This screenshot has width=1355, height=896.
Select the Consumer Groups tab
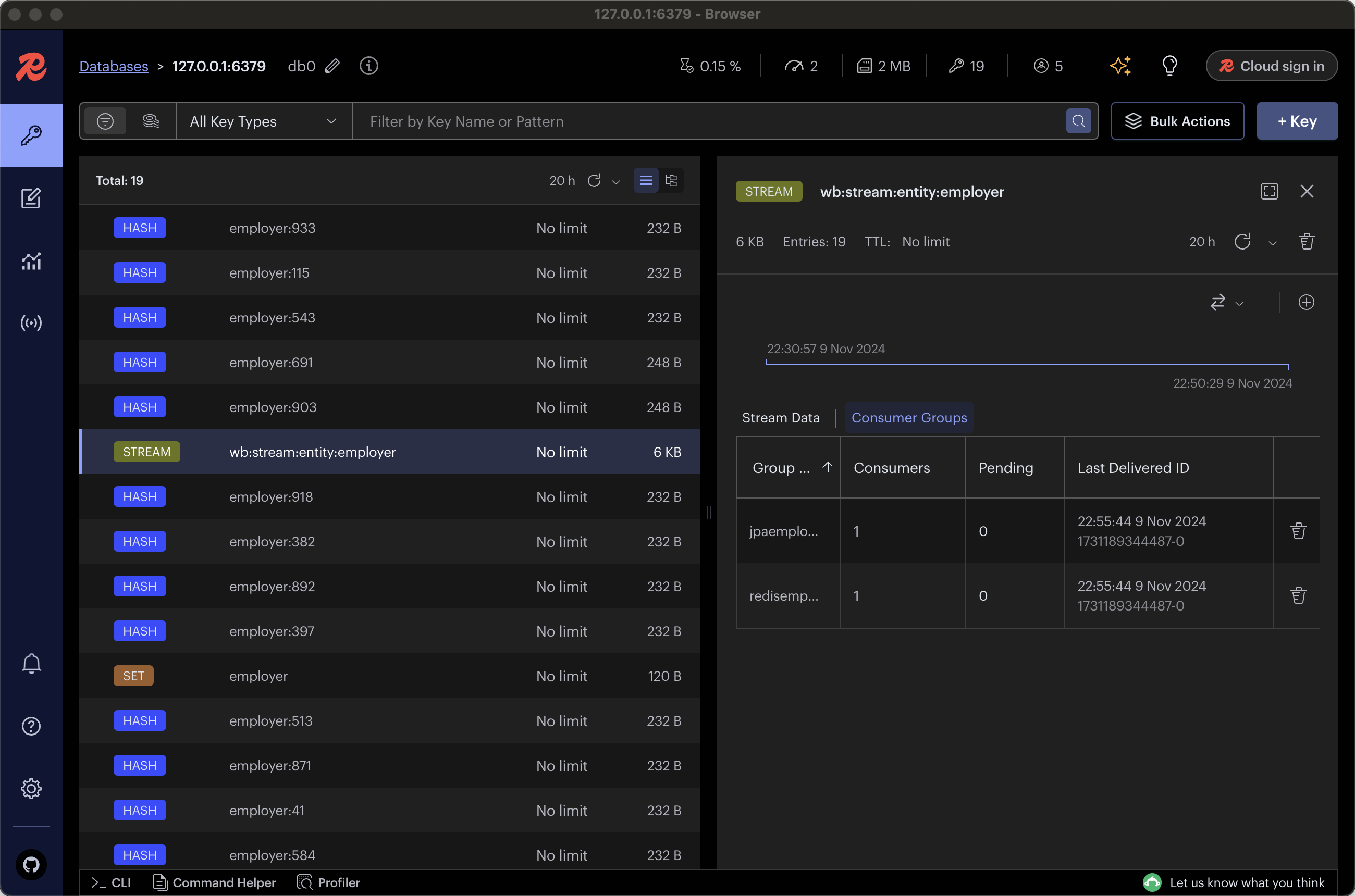[x=909, y=417]
